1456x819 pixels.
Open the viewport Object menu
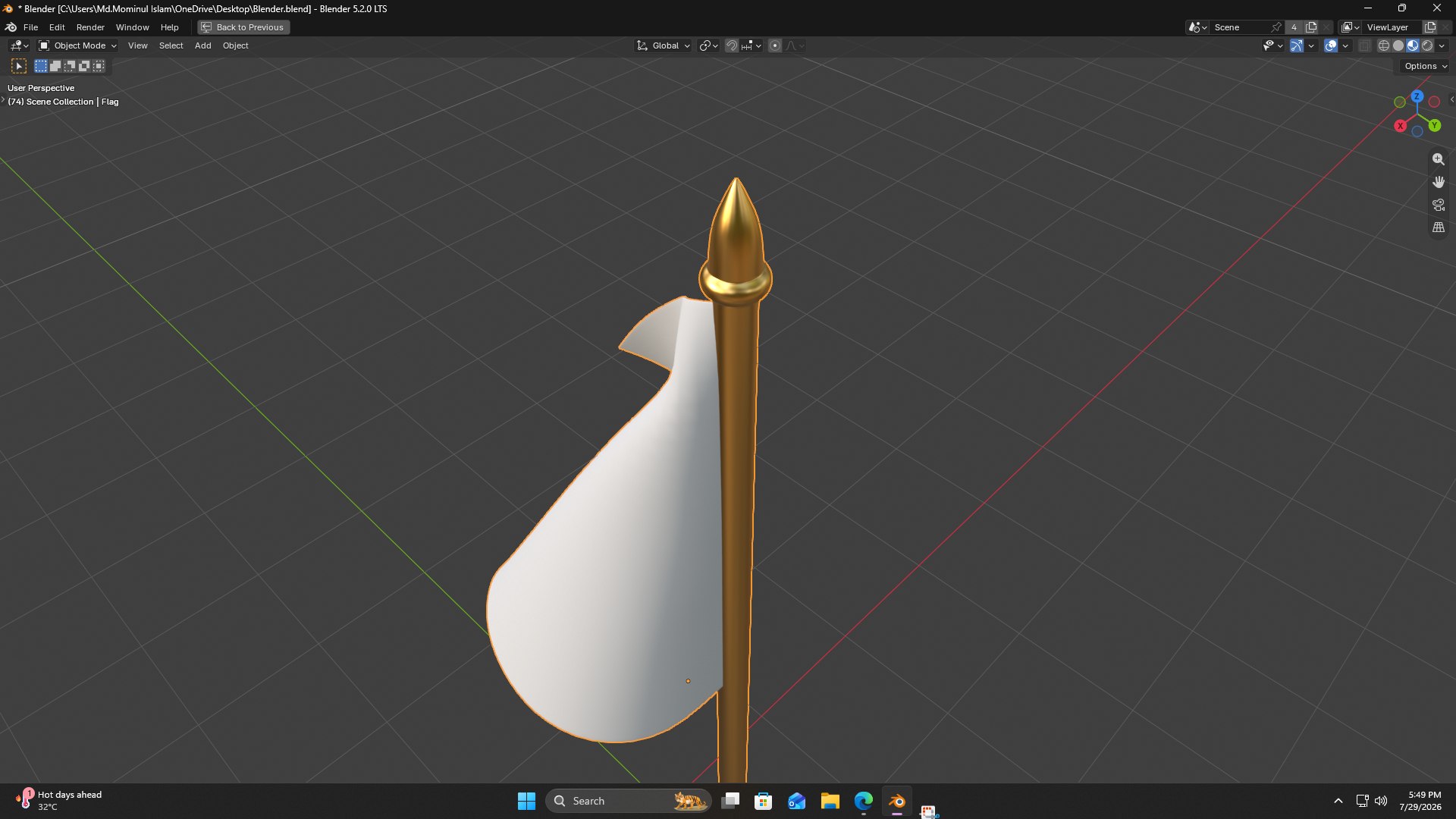click(235, 45)
